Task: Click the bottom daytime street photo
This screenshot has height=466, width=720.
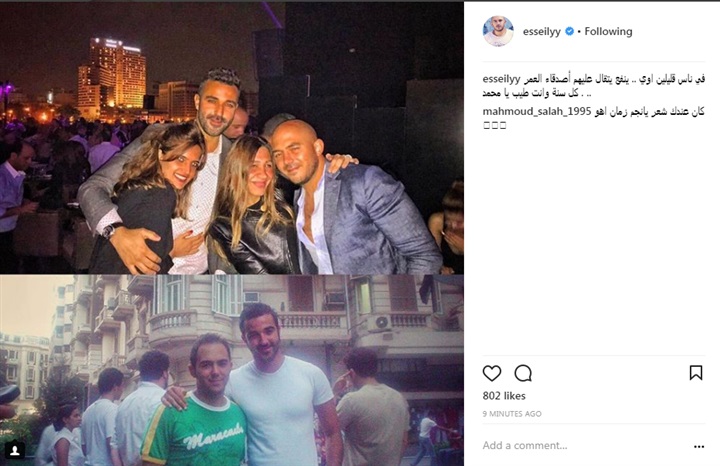Action: coord(231,370)
